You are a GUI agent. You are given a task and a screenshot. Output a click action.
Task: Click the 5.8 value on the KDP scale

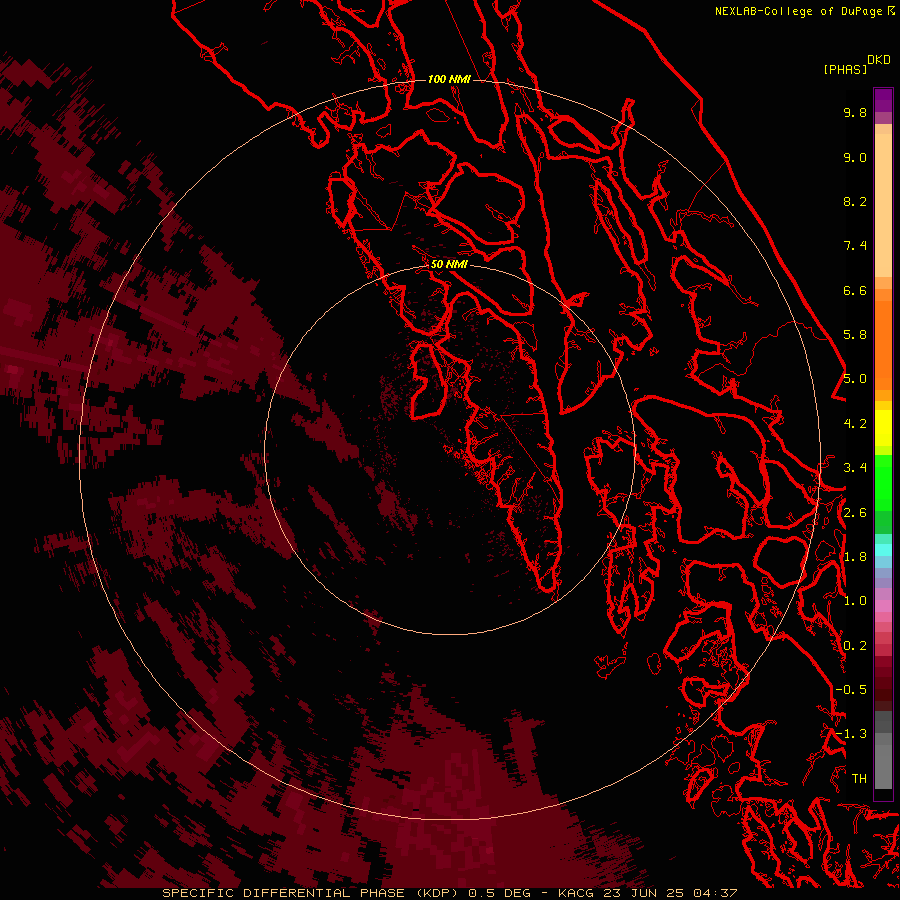click(x=855, y=335)
